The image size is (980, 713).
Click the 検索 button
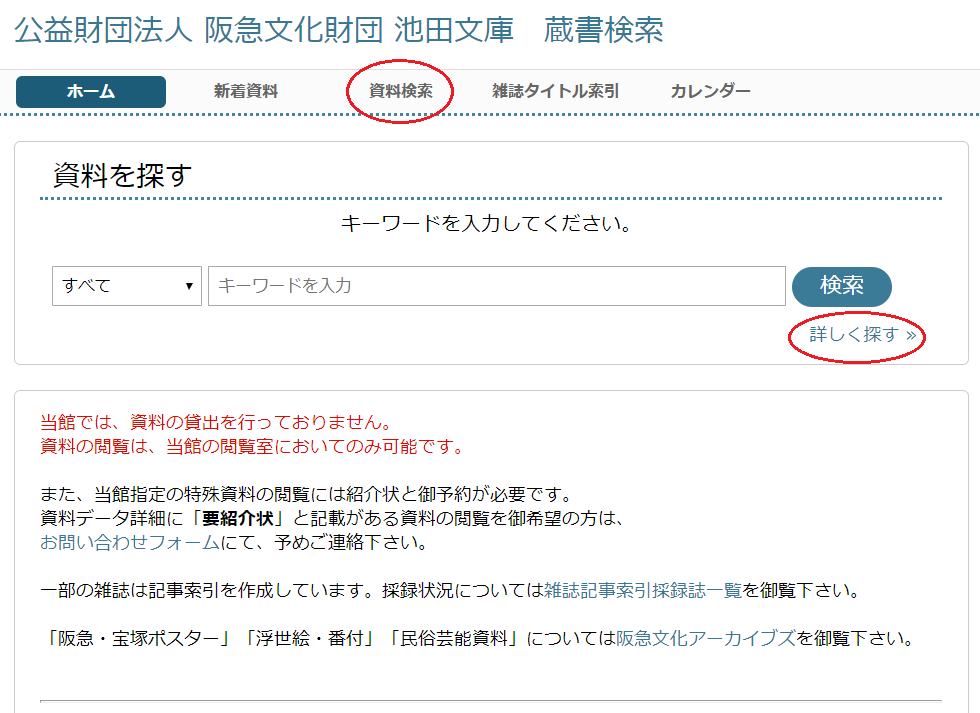click(x=841, y=286)
